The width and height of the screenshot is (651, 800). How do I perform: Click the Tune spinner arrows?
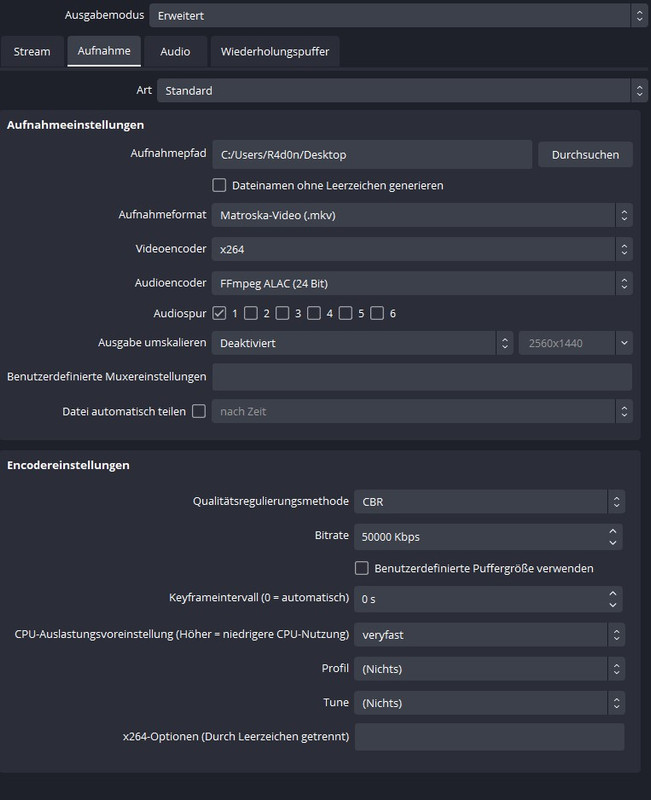pyautogui.click(x=616, y=703)
